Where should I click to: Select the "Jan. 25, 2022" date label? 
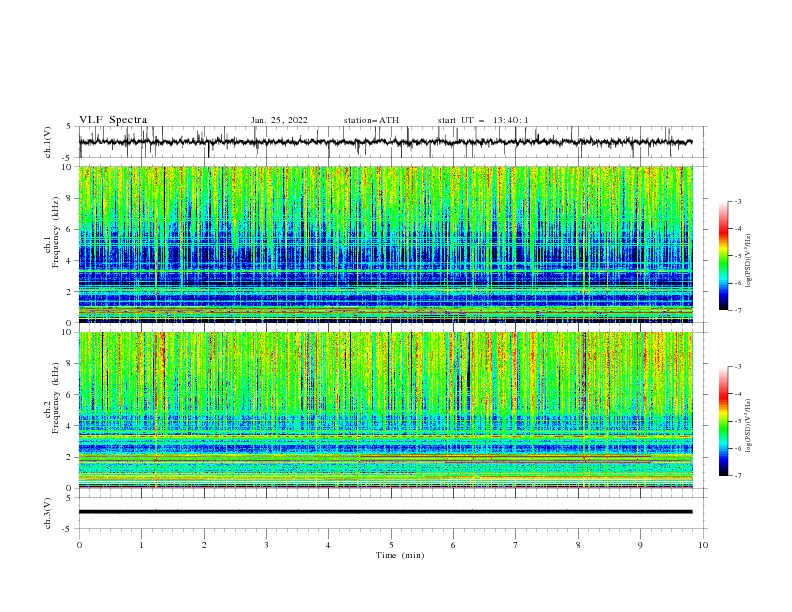[x=279, y=120]
